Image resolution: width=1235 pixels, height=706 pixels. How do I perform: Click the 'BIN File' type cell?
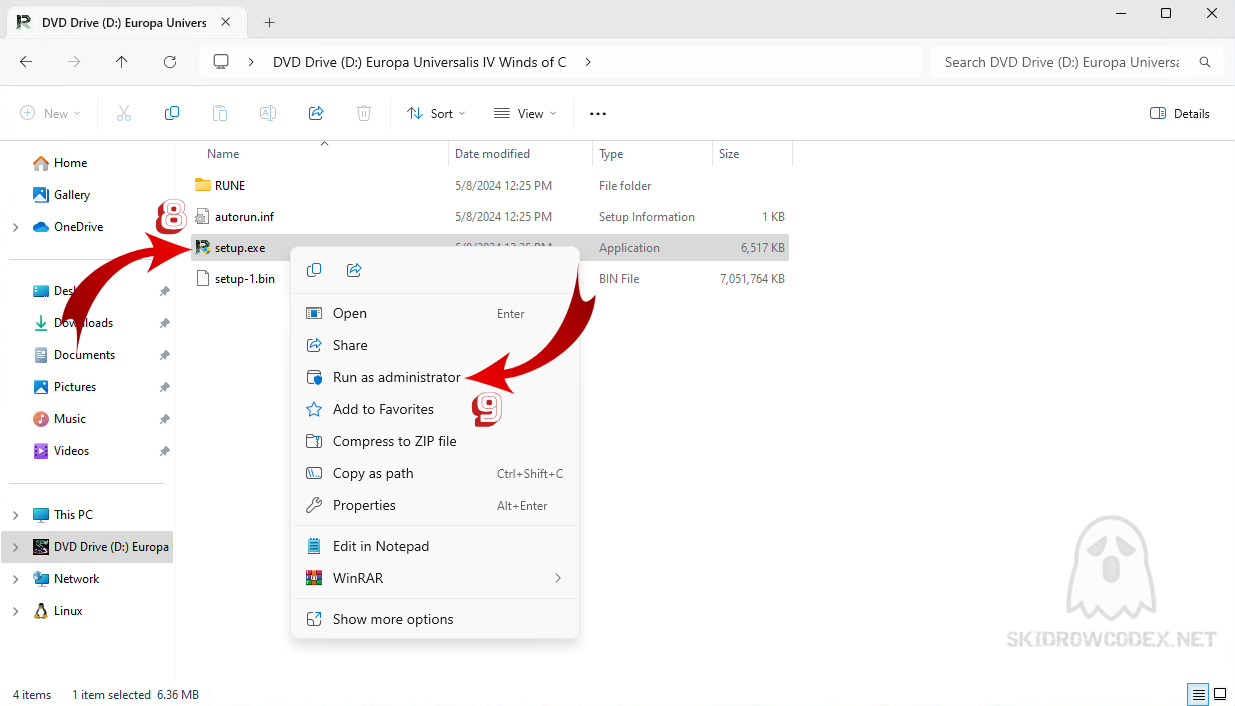click(x=619, y=279)
